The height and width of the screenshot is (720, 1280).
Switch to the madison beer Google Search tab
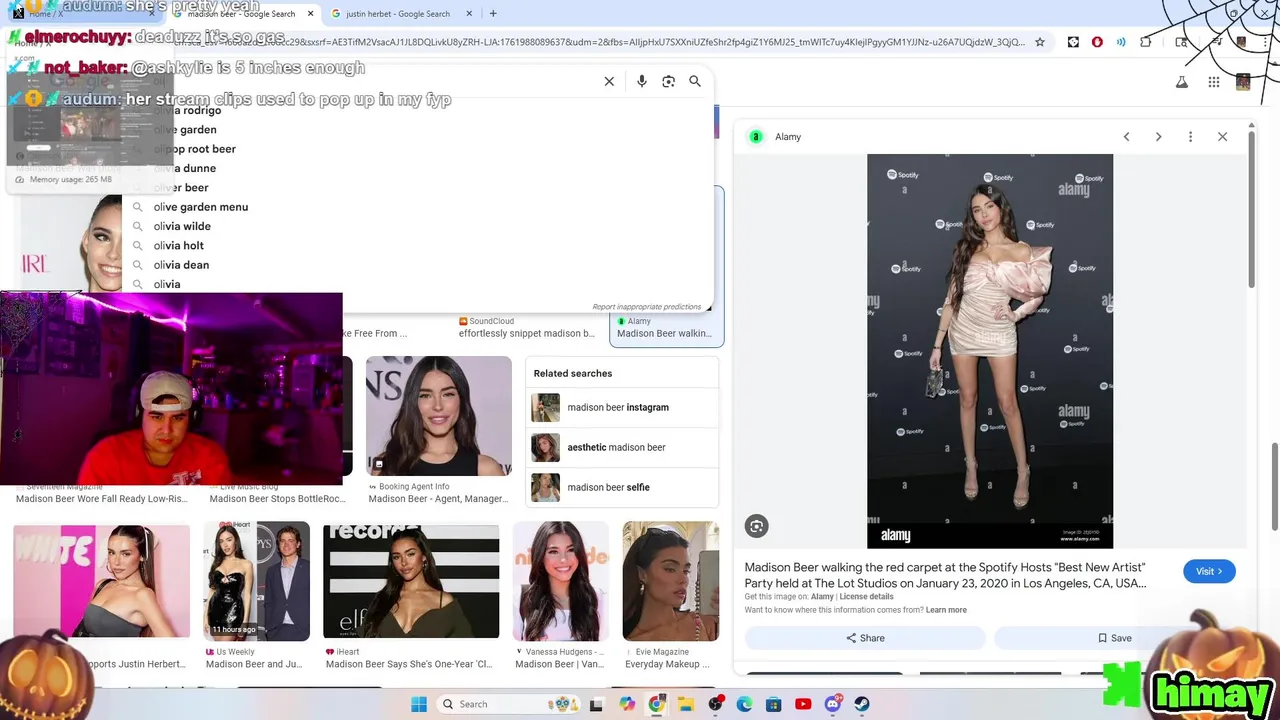pos(241,14)
